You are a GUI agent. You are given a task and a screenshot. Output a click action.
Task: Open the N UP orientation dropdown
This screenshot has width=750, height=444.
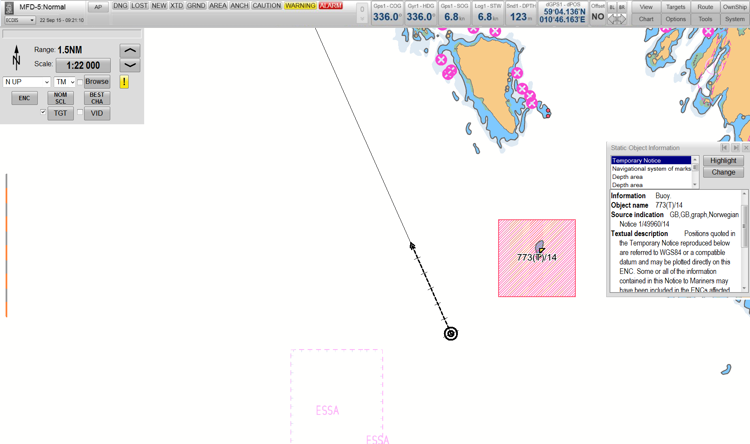click(26, 82)
